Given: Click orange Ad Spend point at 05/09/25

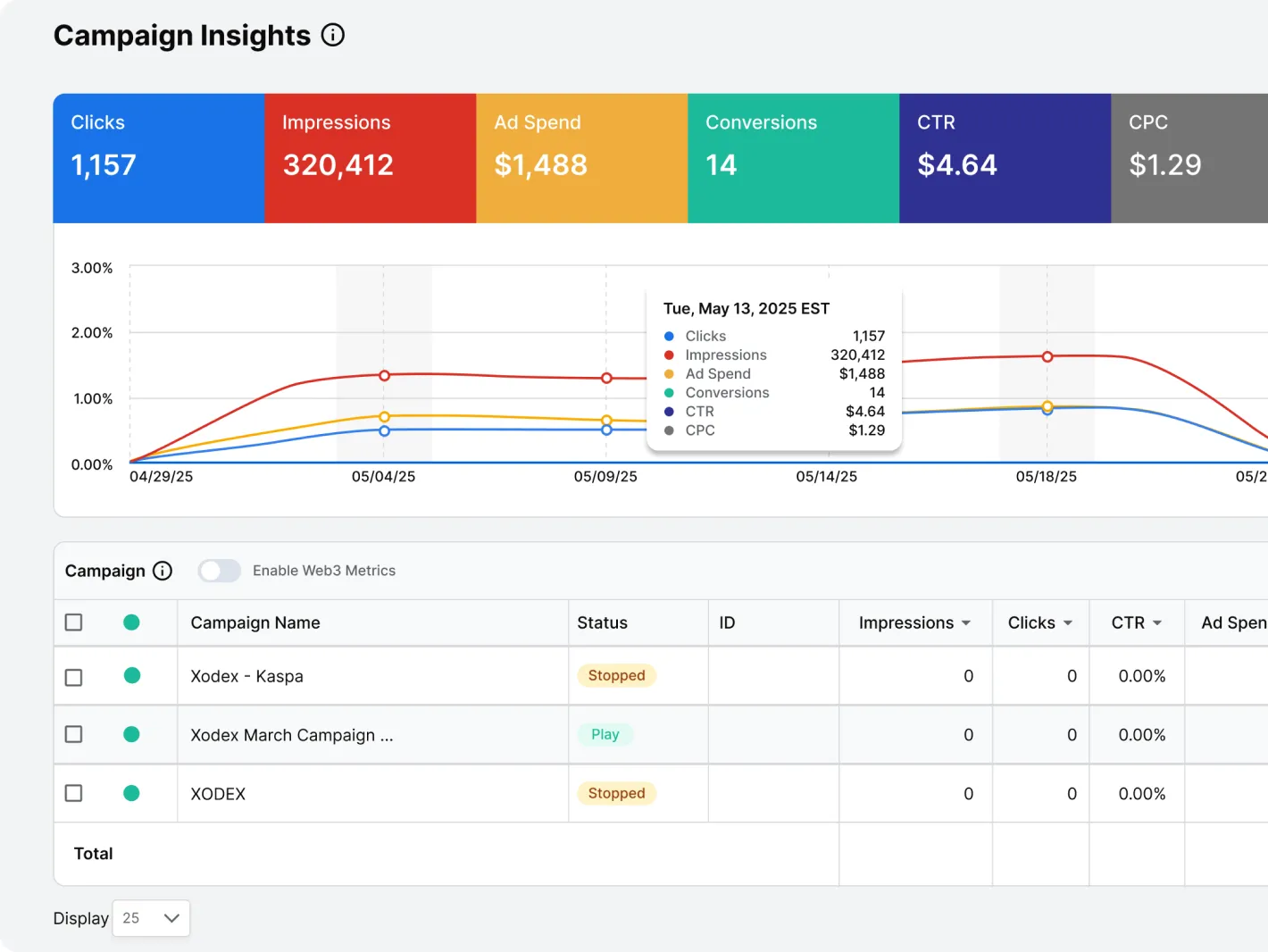Looking at the screenshot, I should click(x=606, y=420).
